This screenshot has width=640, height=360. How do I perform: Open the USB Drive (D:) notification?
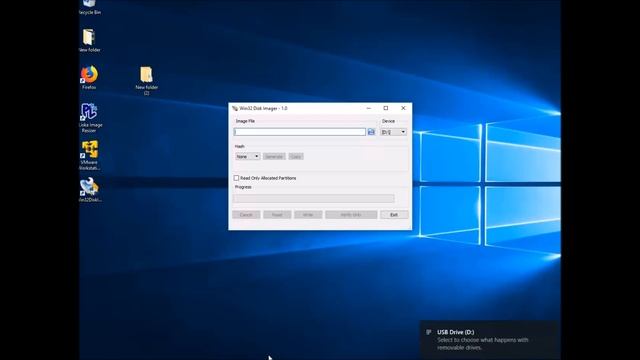pos(489,340)
